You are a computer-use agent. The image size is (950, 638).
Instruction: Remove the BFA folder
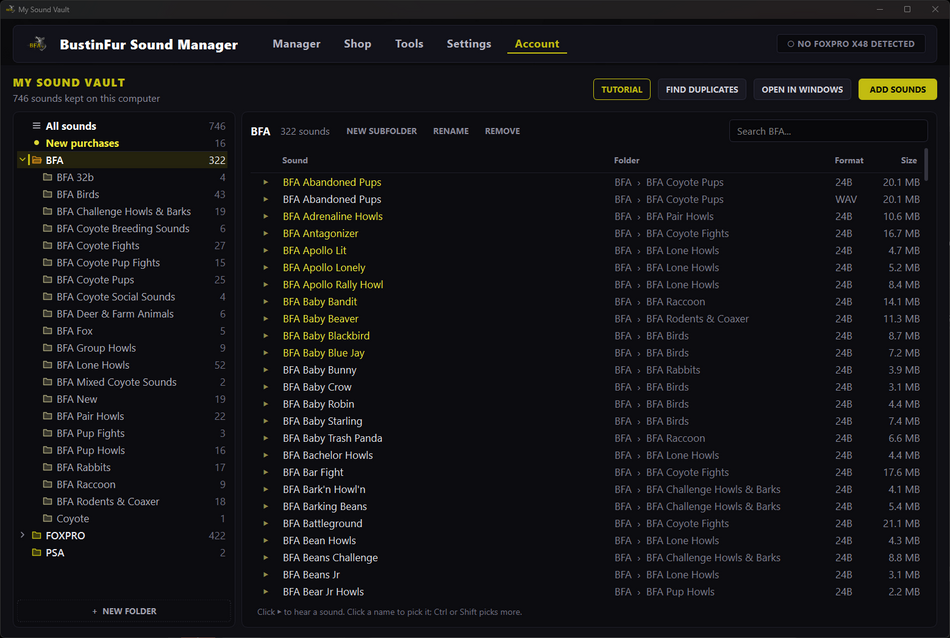click(502, 131)
